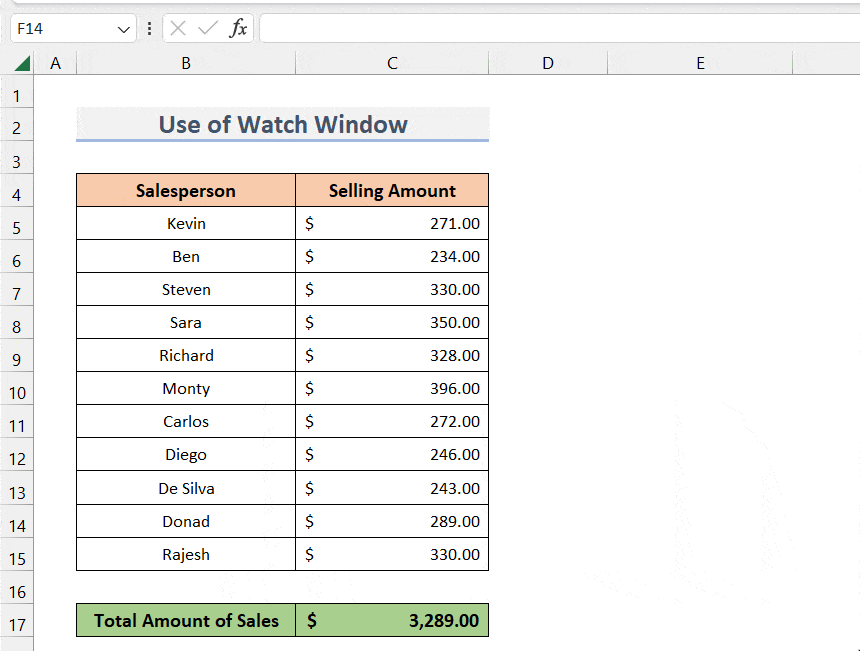This screenshot has width=860, height=651.
Task: Select the cell containing 'Kevin'
Action: 186,223
